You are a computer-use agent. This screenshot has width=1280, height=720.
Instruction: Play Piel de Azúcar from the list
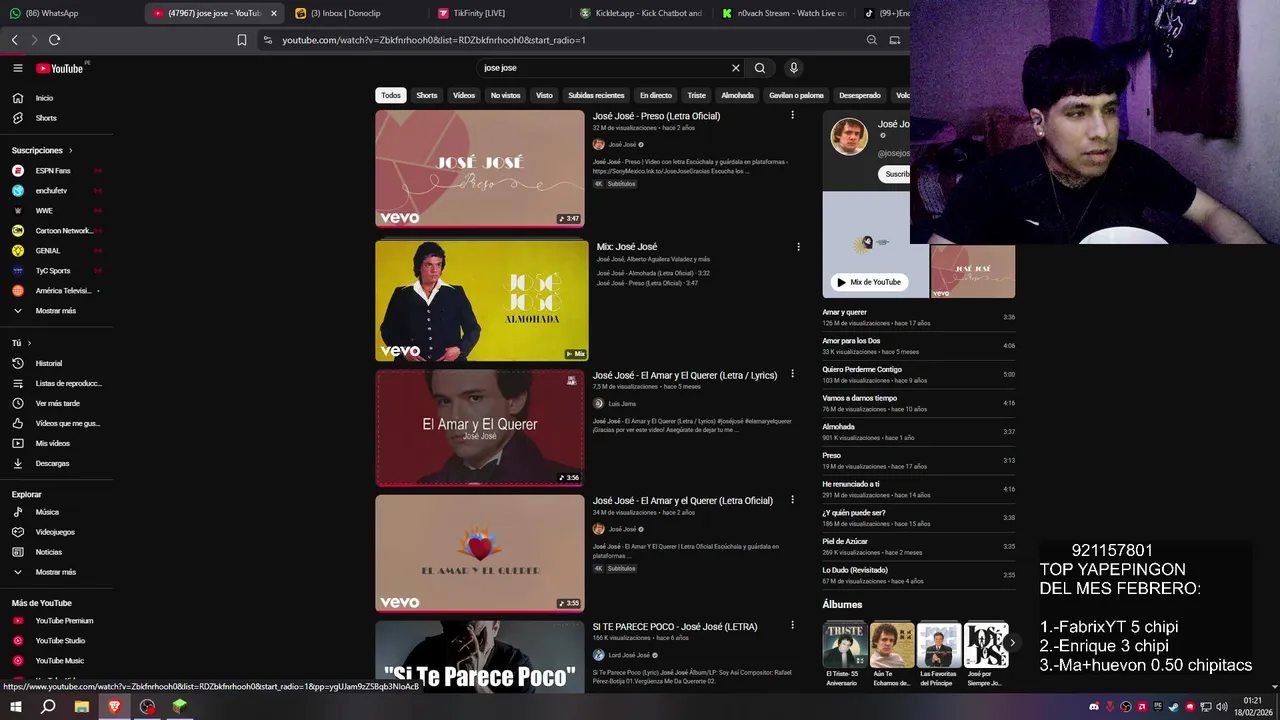(918, 546)
